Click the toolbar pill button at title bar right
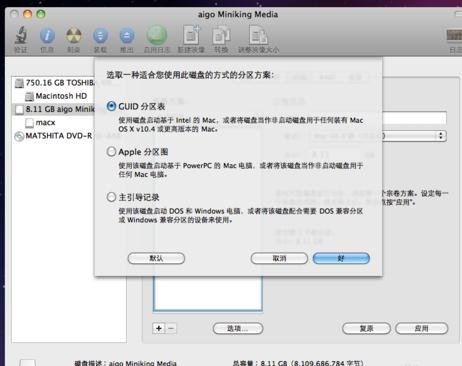The image size is (462, 366). [x=459, y=14]
